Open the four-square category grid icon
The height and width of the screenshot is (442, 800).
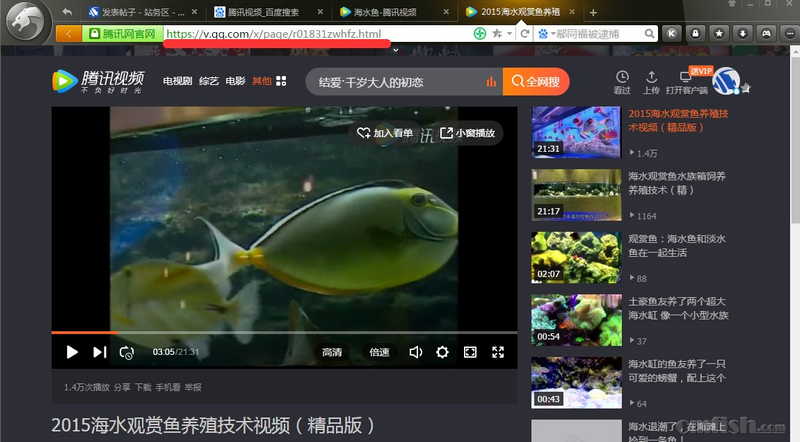click(x=282, y=81)
